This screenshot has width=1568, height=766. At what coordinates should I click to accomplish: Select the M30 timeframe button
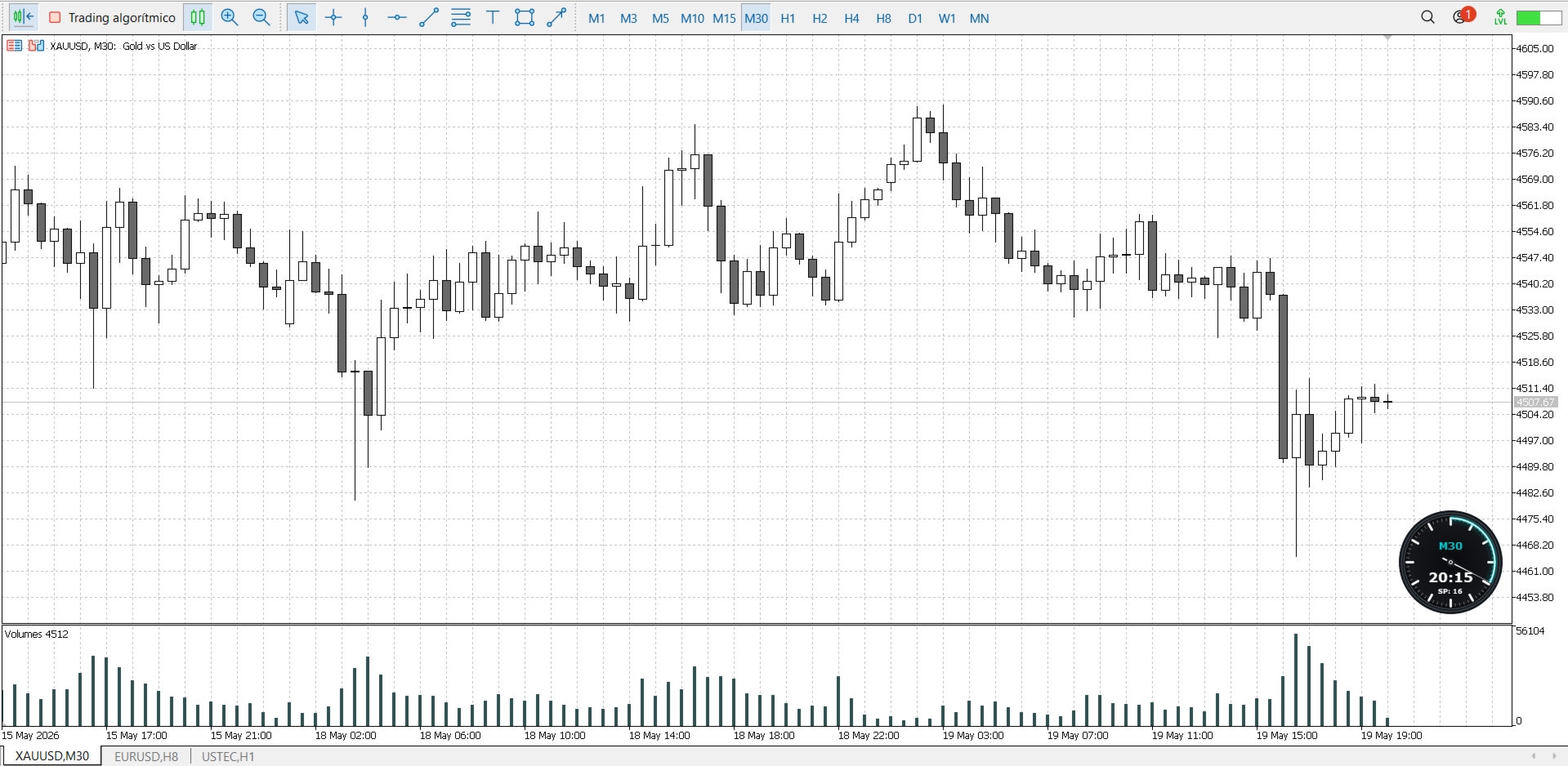(x=756, y=18)
